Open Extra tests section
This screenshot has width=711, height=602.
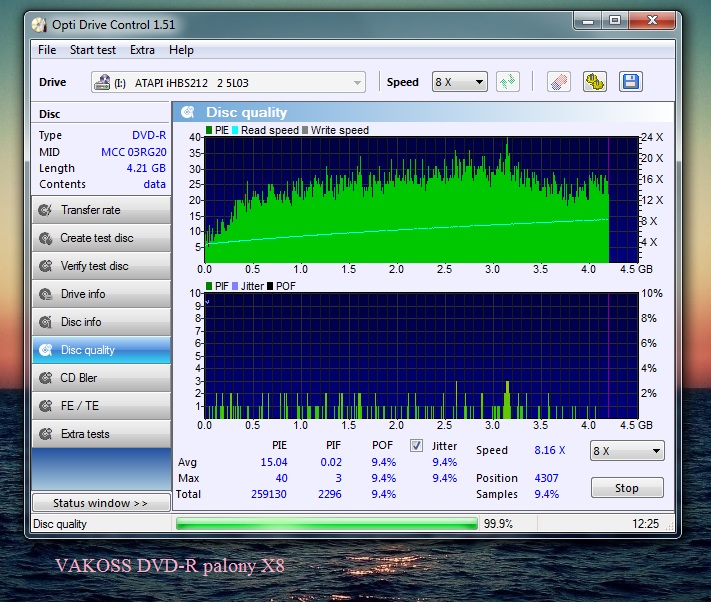pyautogui.click(x=102, y=434)
